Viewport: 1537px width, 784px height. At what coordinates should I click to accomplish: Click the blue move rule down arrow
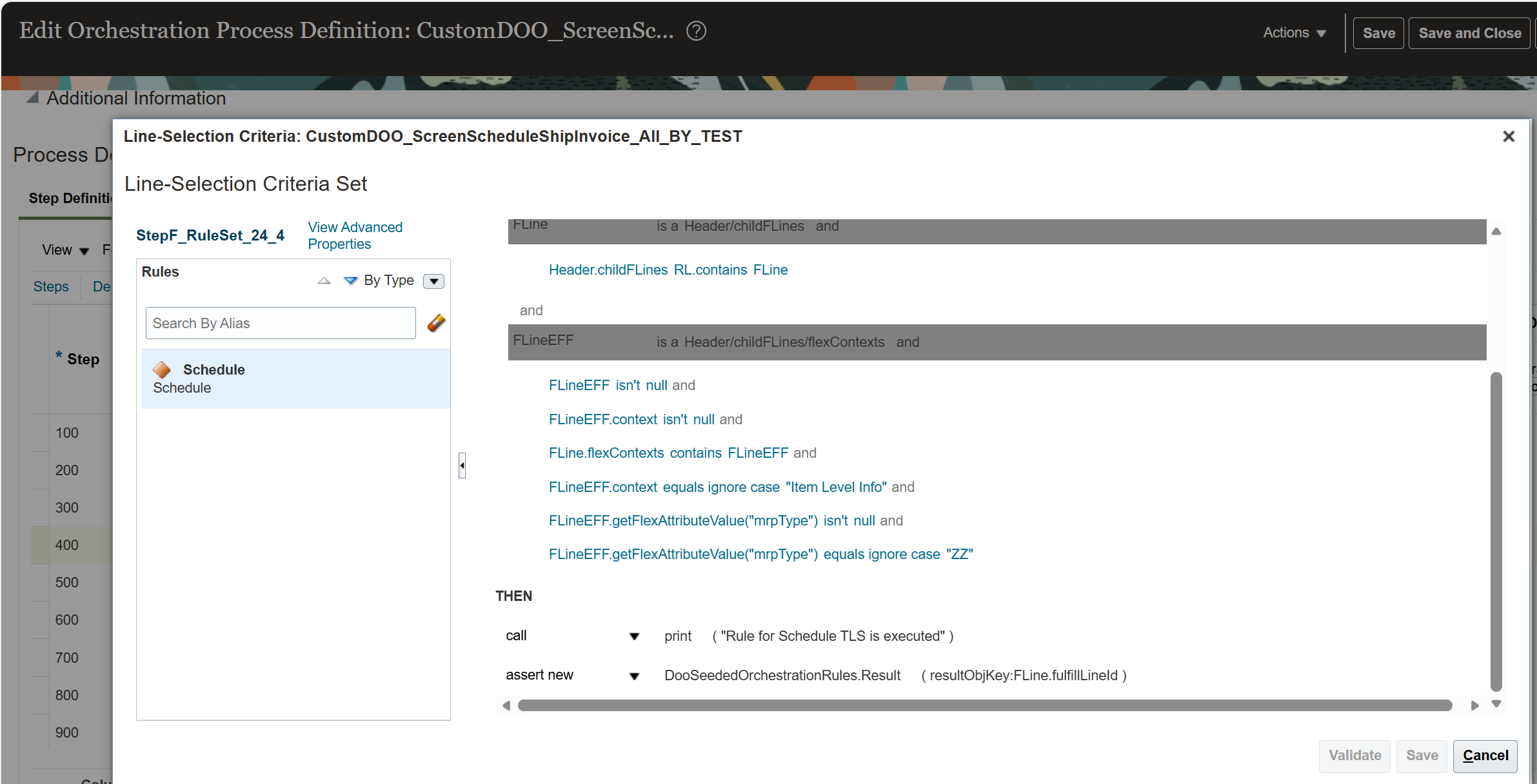(350, 280)
